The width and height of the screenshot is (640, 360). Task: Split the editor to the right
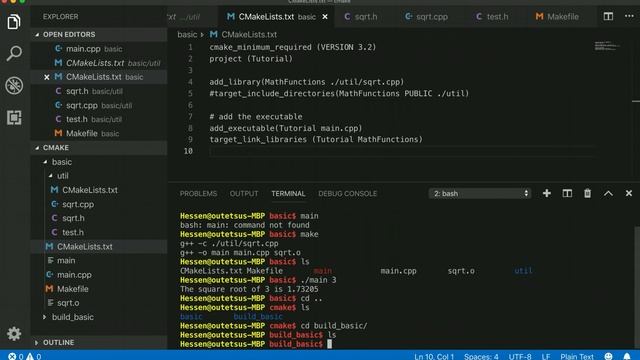click(x=608, y=16)
